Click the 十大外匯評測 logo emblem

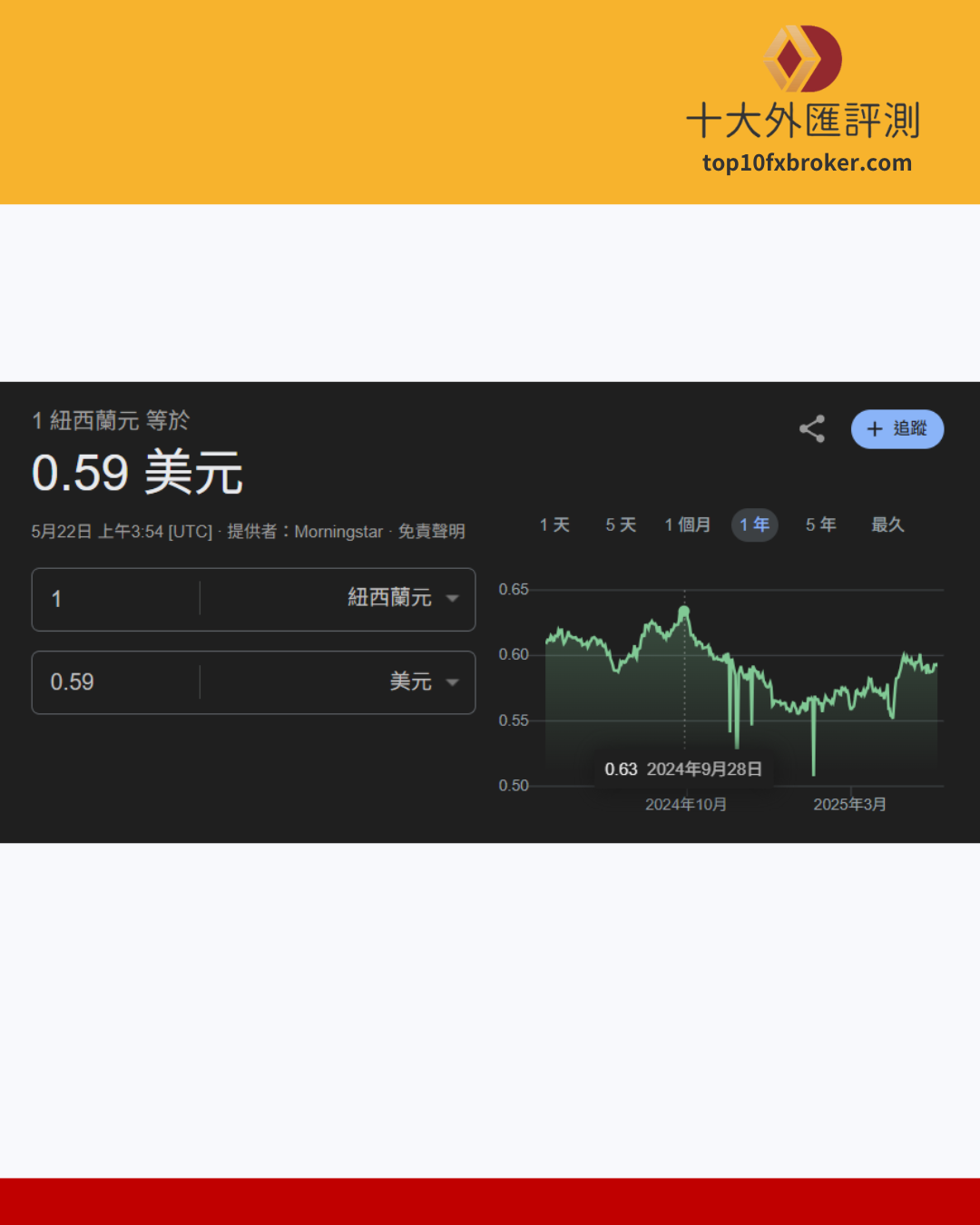pyautogui.click(x=803, y=59)
